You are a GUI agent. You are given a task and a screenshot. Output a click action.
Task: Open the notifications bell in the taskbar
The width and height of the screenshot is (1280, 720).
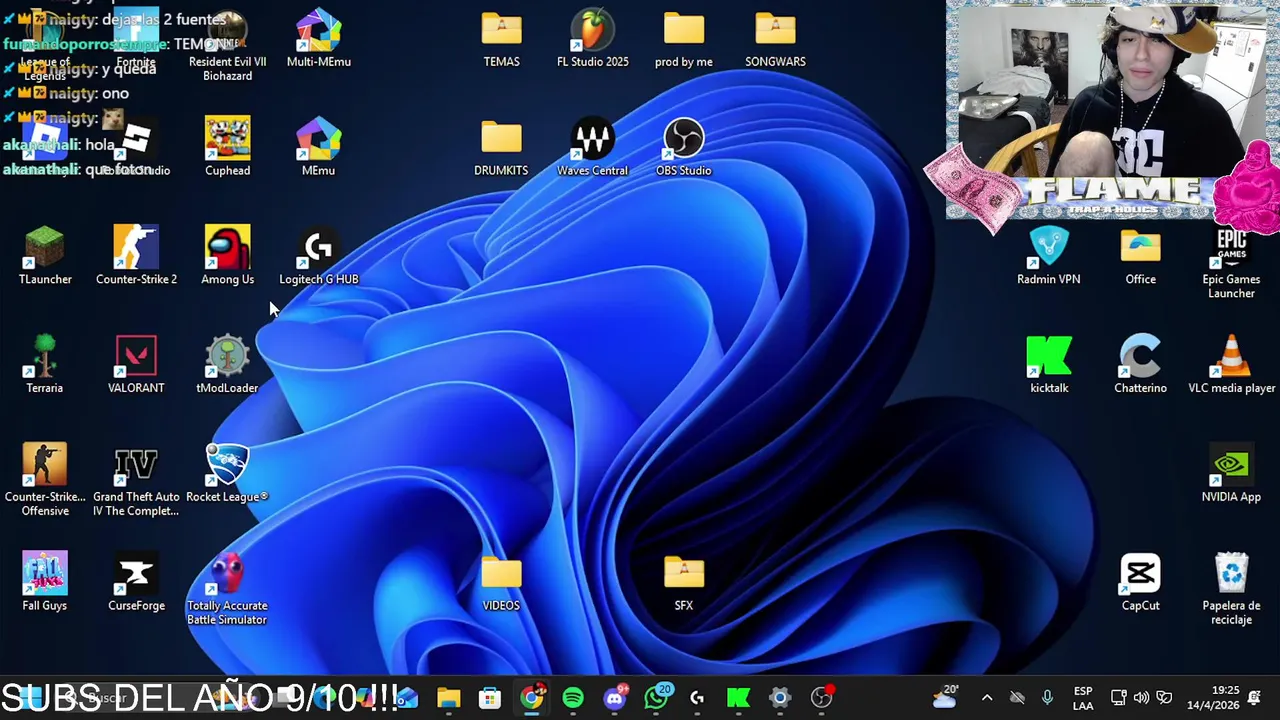[x=1255, y=698]
